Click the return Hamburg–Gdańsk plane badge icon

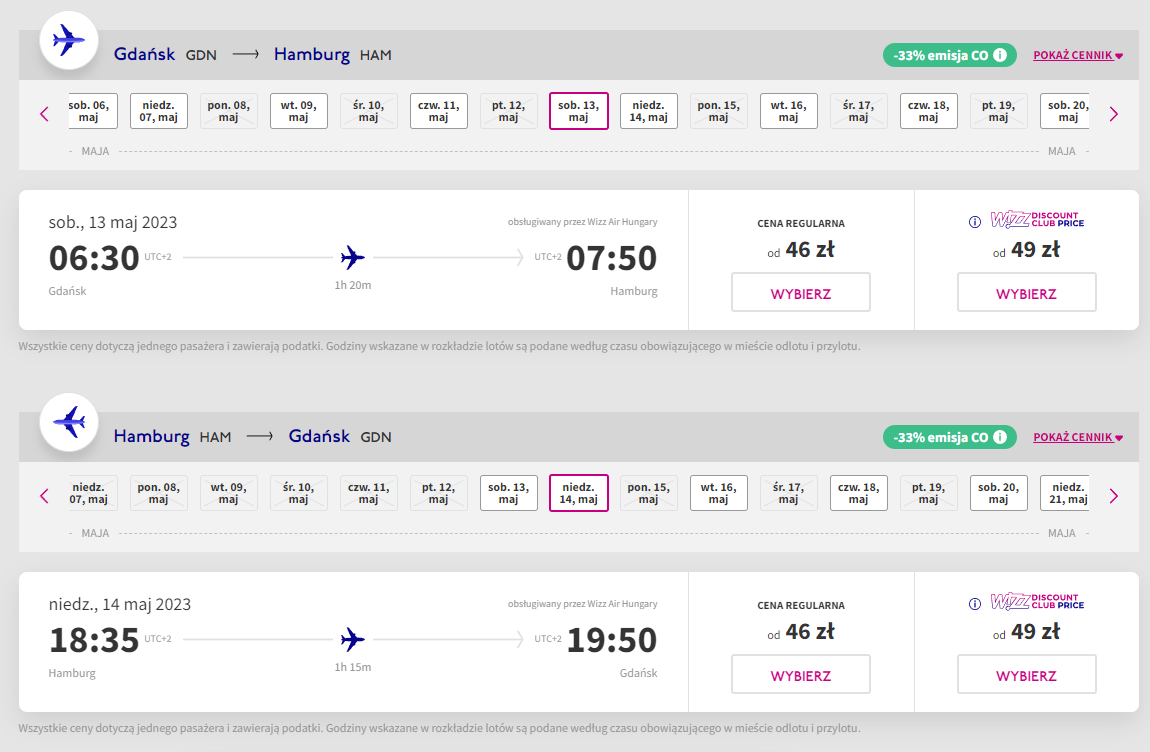[x=69, y=423]
